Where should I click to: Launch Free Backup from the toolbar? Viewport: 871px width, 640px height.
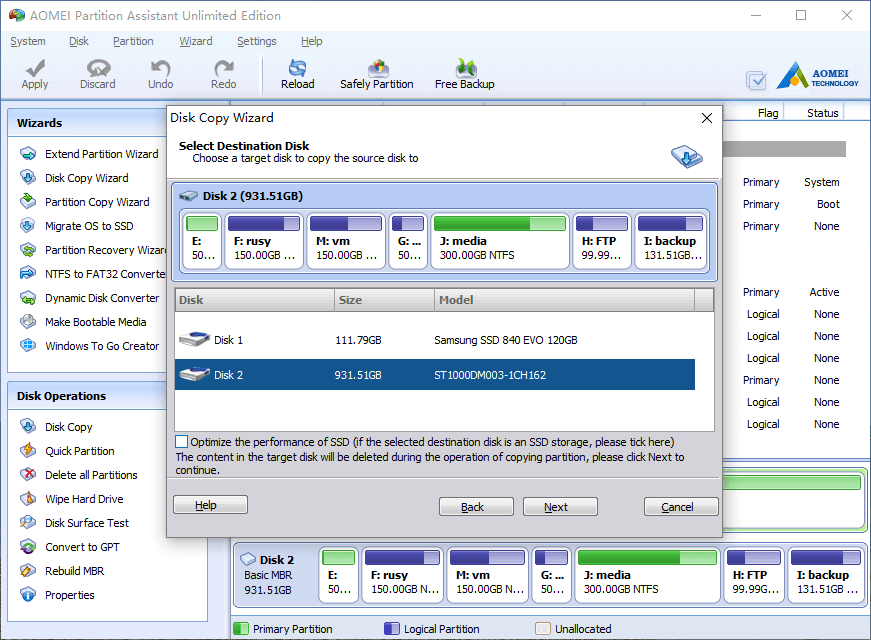click(464, 74)
